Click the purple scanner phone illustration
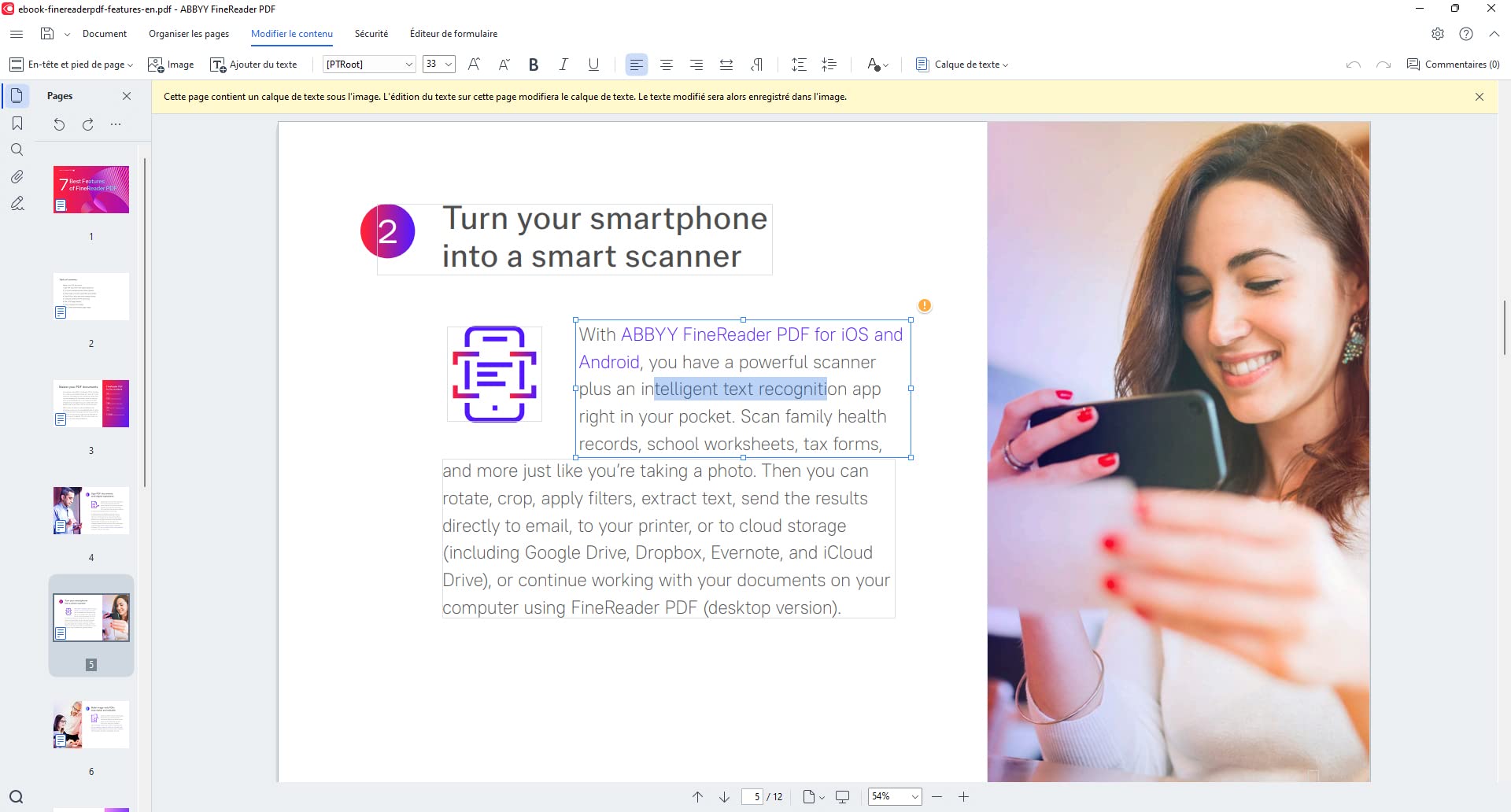The image size is (1511, 812). (494, 374)
